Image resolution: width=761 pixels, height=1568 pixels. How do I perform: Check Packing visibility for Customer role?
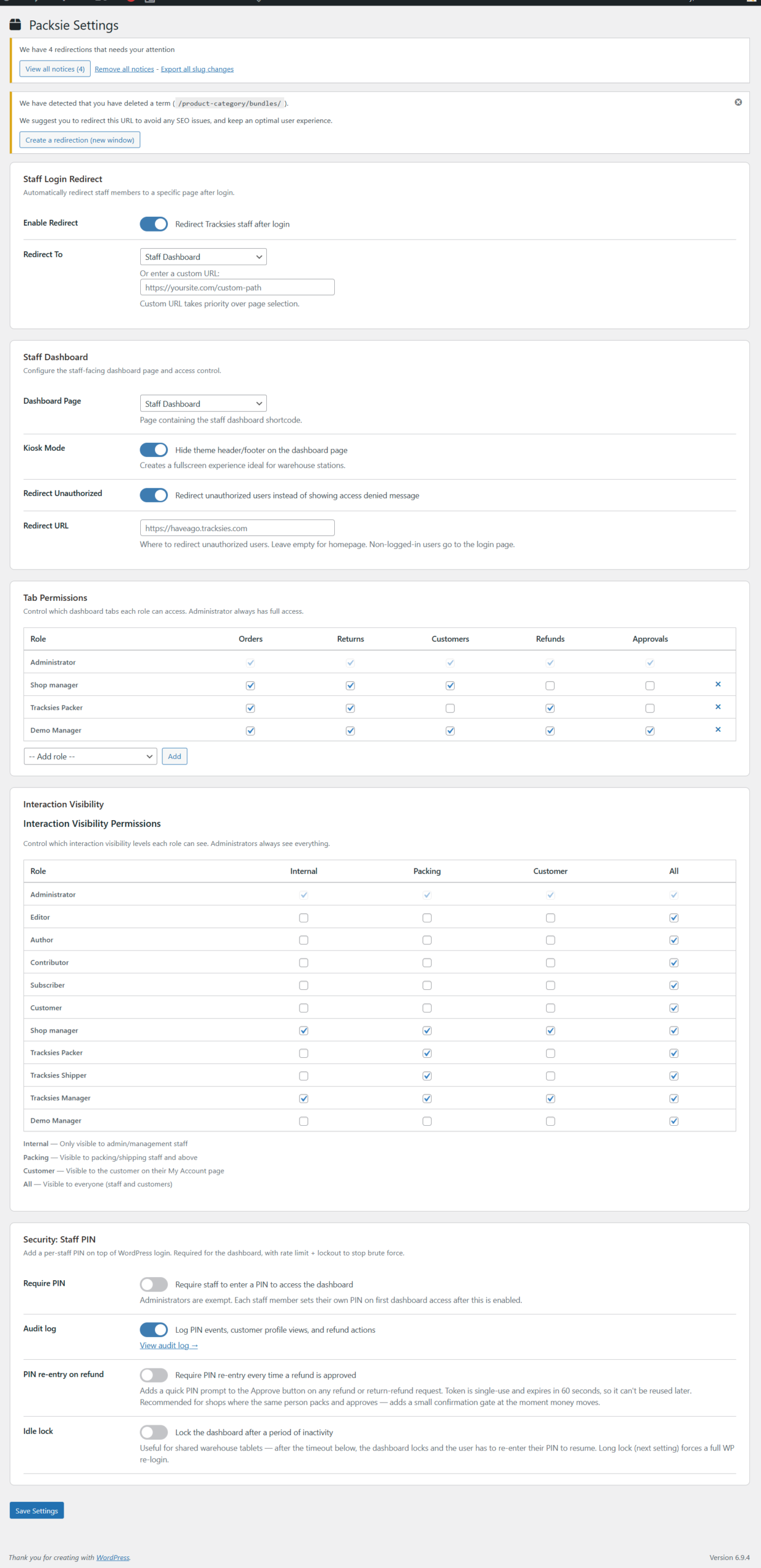(x=427, y=1008)
